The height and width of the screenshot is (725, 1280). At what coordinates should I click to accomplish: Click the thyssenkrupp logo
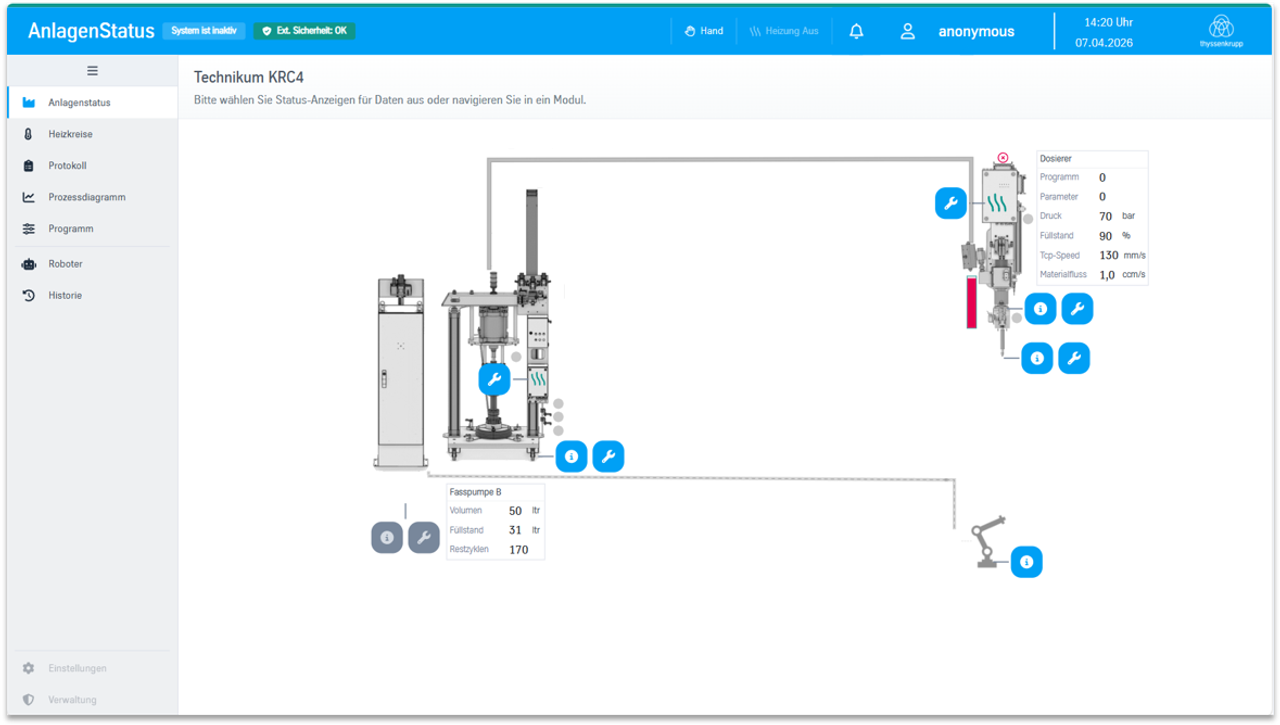click(x=1221, y=31)
